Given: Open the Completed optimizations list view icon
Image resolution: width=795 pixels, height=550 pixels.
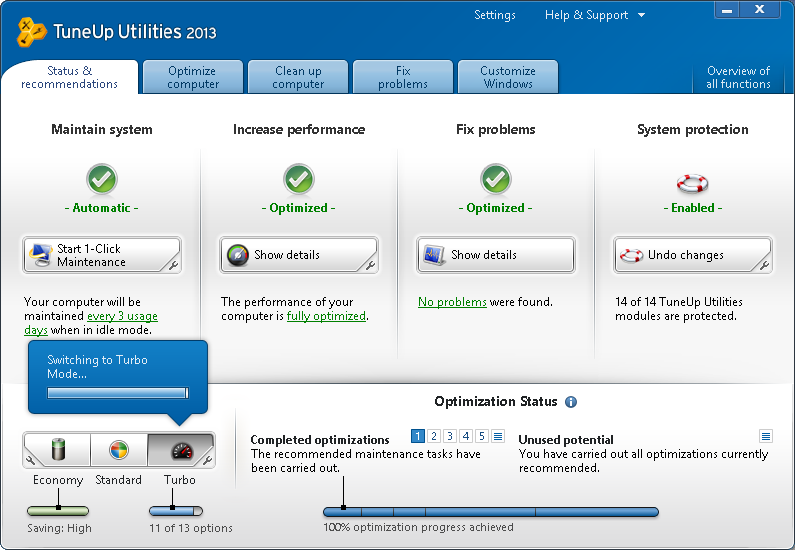Looking at the screenshot, I should click(498, 436).
